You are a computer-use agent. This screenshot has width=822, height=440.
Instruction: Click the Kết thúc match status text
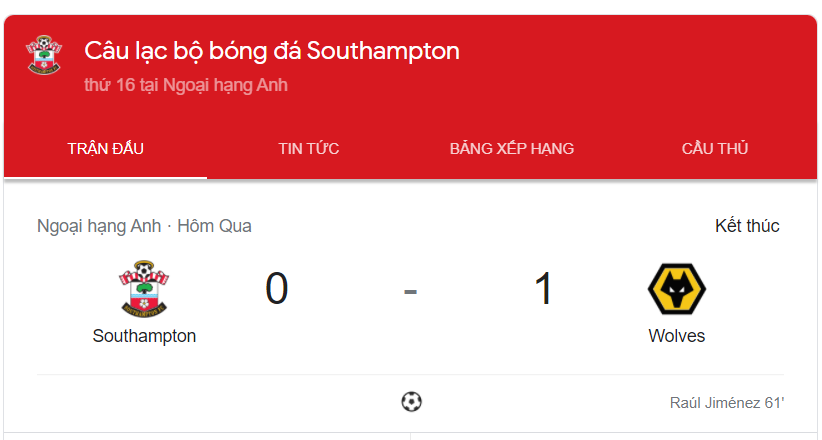point(747,226)
